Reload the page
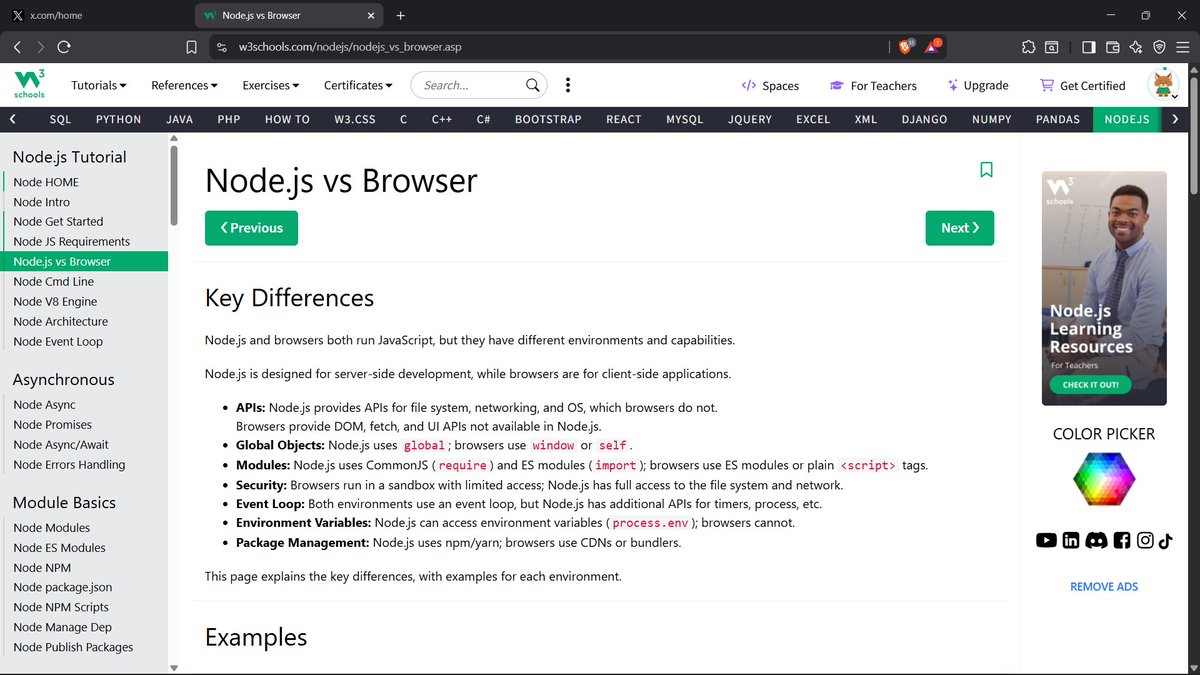The height and width of the screenshot is (675, 1200). pos(64,47)
